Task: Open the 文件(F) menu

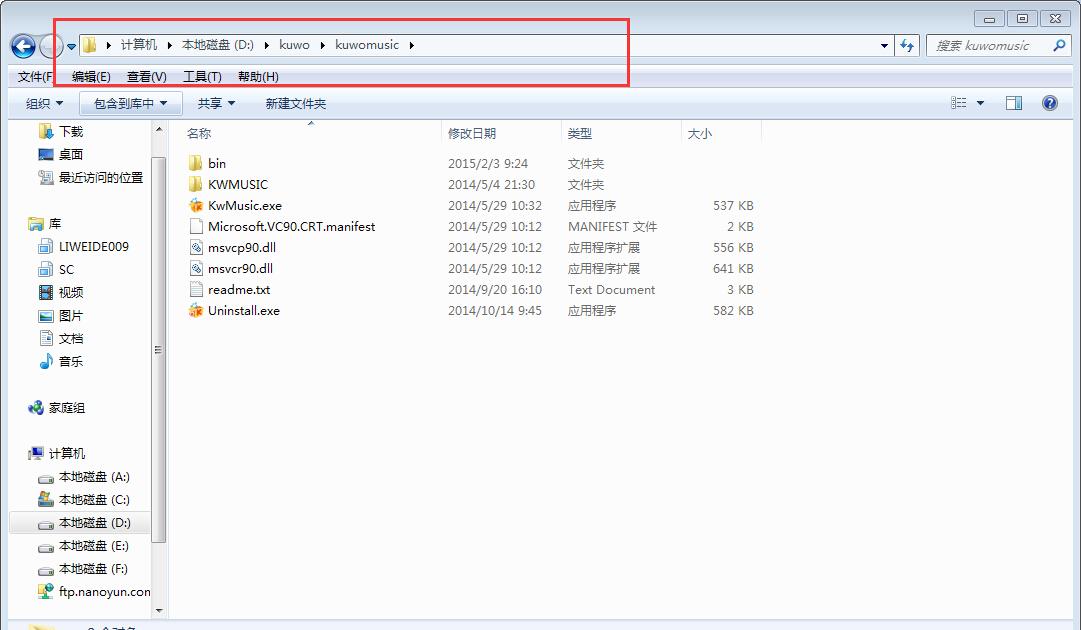Action: pyautogui.click(x=35, y=77)
